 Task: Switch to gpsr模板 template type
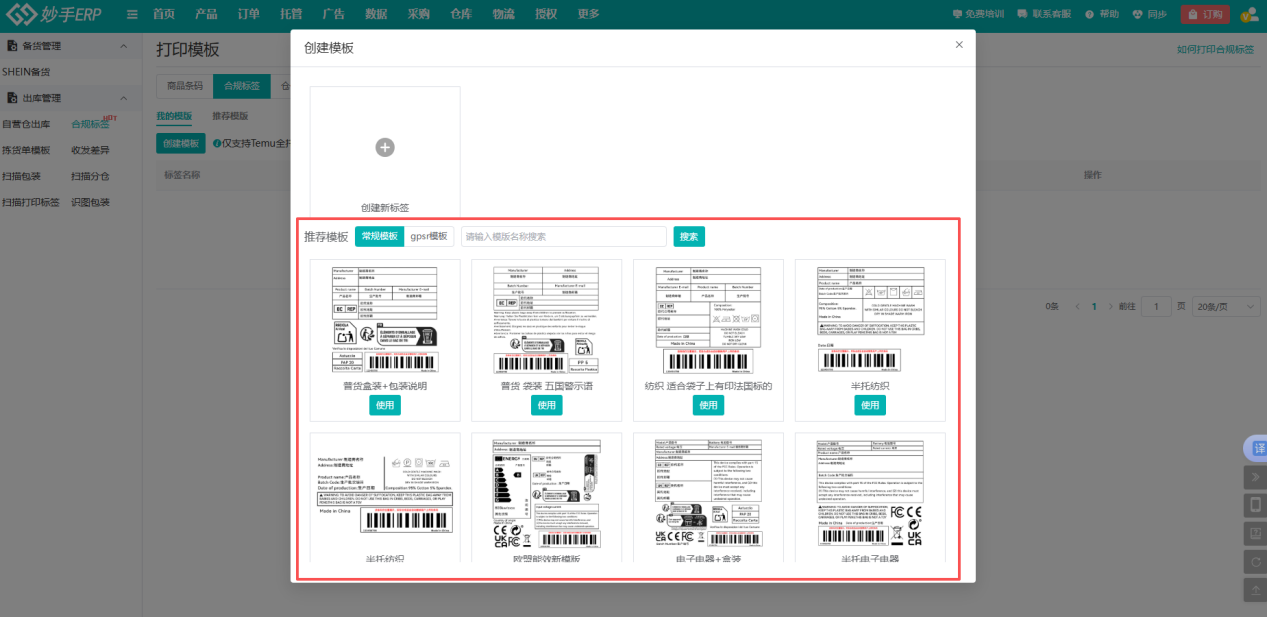pyautogui.click(x=429, y=236)
